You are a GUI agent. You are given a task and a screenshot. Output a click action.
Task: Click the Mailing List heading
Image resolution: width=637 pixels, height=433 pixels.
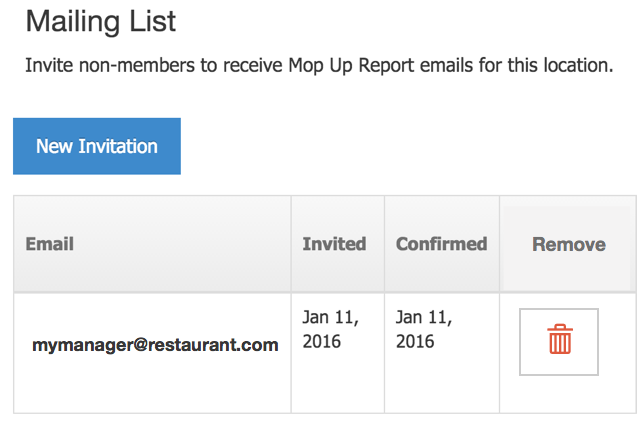click(101, 21)
